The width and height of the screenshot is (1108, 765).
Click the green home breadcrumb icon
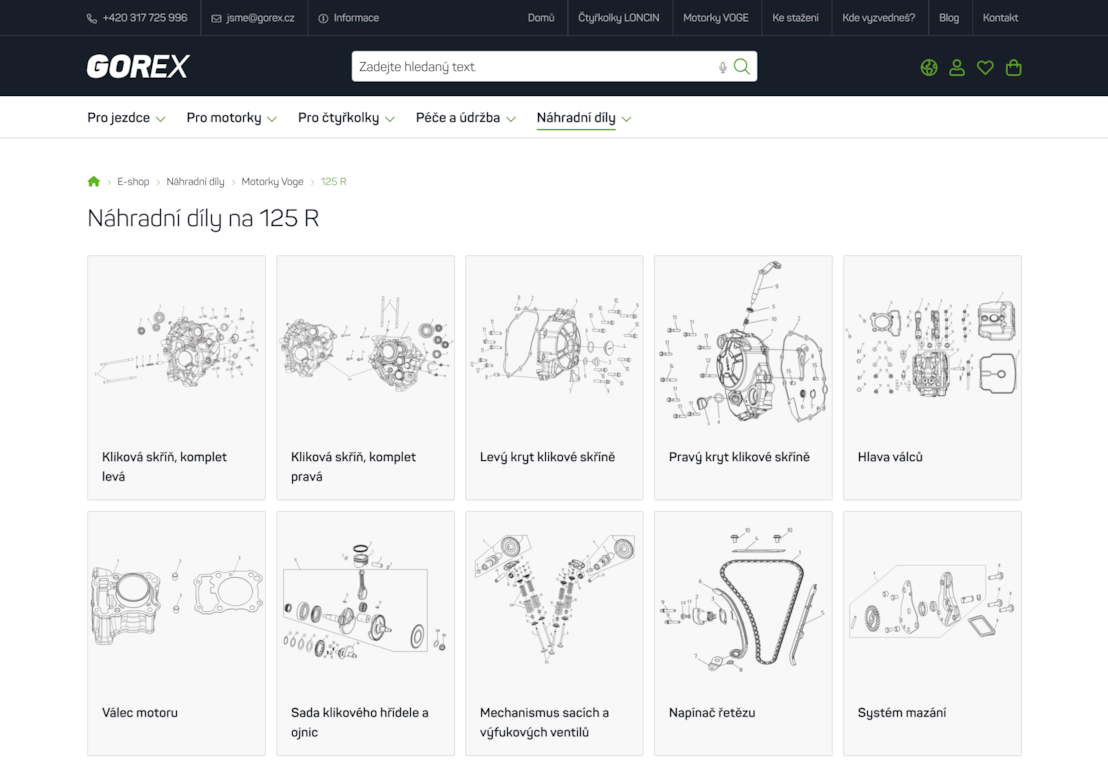coord(93,182)
